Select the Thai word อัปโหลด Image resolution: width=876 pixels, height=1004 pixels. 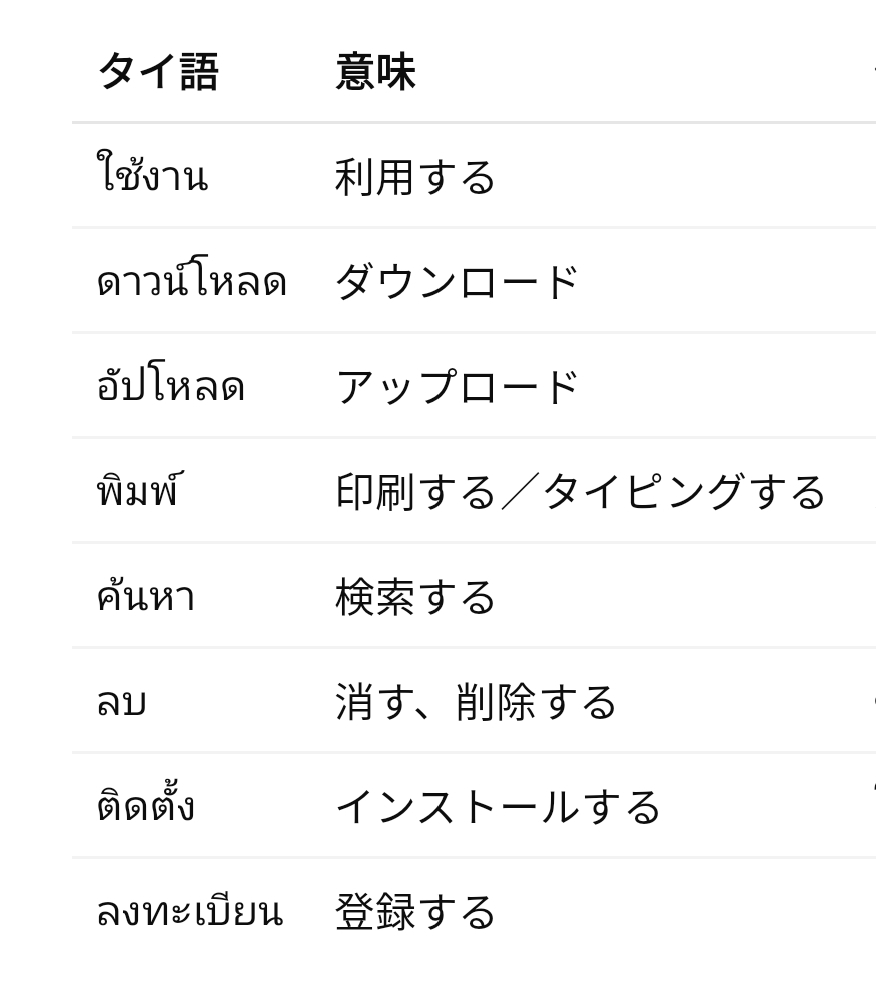pyautogui.click(x=170, y=382)
